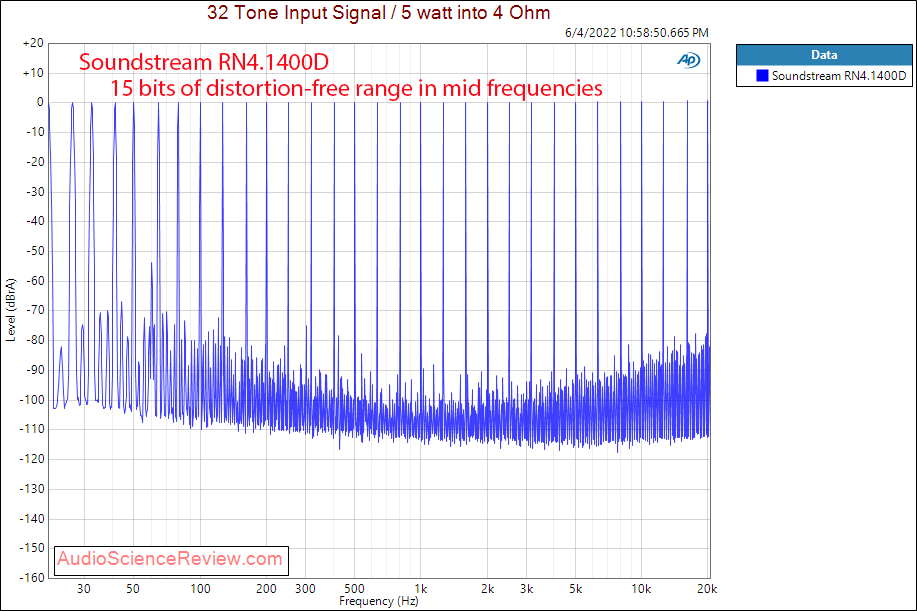
Task: Click the AP logo icon in the graph
Action: coord(688,60)
